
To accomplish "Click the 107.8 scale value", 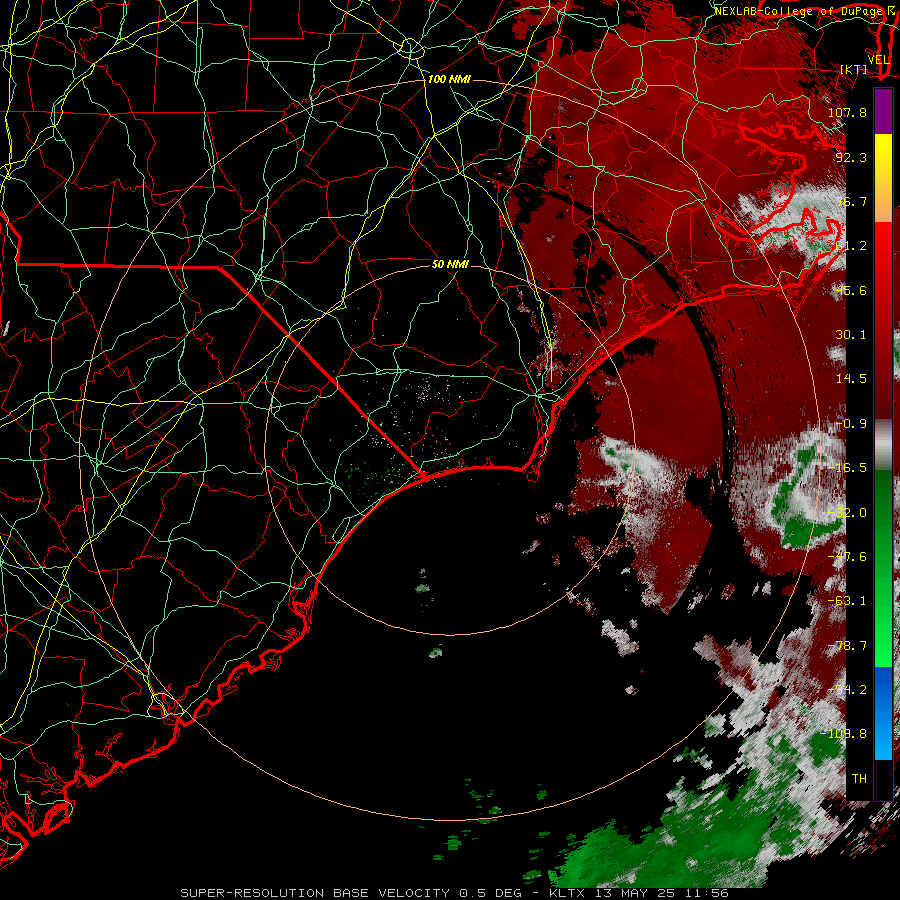I will tap(847, 112).
